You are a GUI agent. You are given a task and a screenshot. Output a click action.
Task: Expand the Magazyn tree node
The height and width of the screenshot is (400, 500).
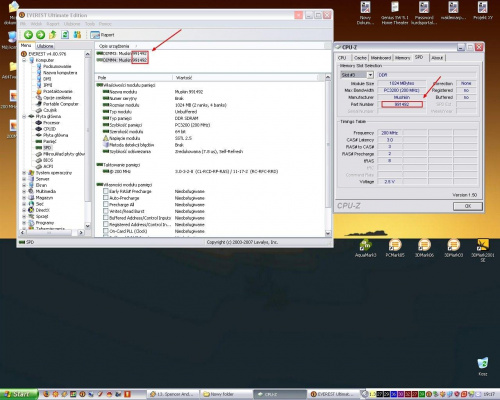click(24, 198)
